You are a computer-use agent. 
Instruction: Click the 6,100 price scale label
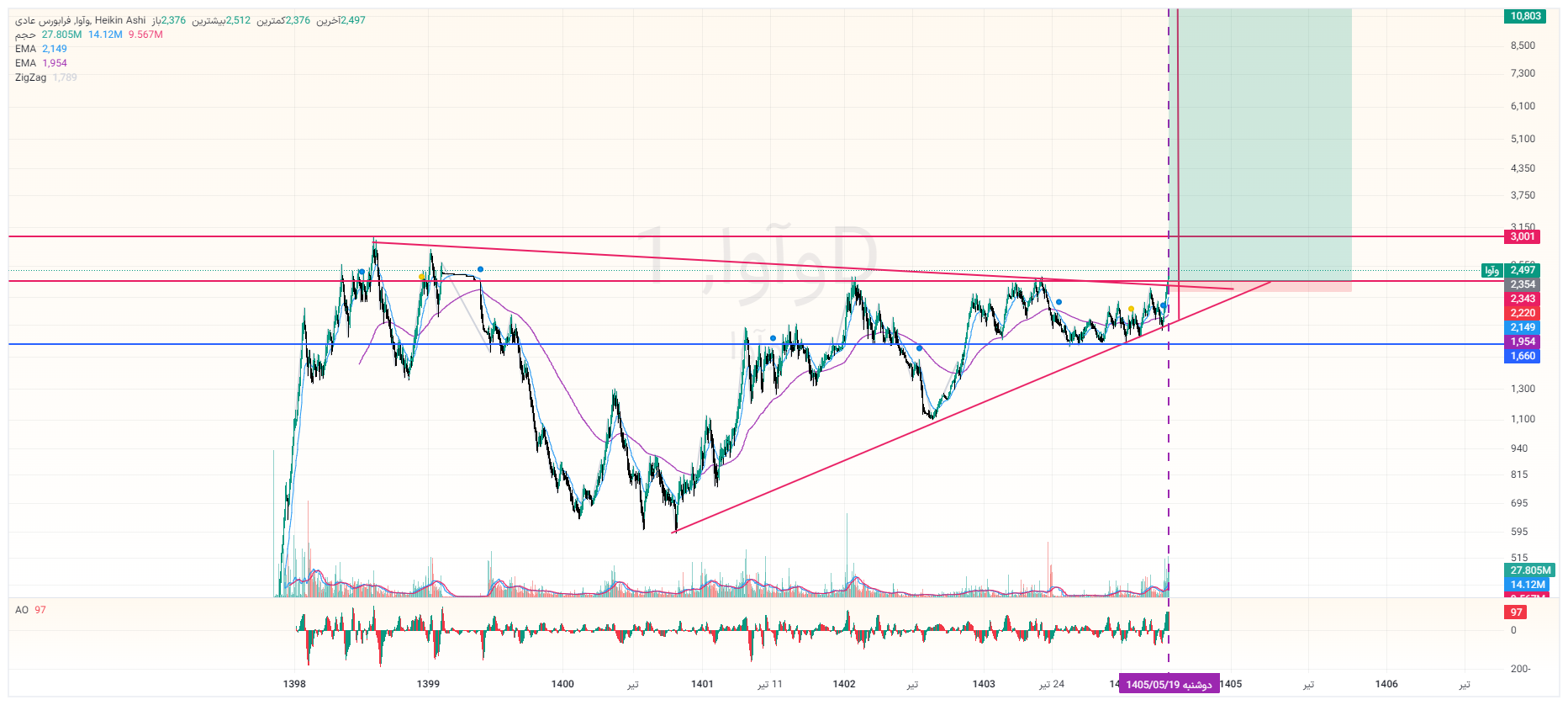pos(1523,106)
